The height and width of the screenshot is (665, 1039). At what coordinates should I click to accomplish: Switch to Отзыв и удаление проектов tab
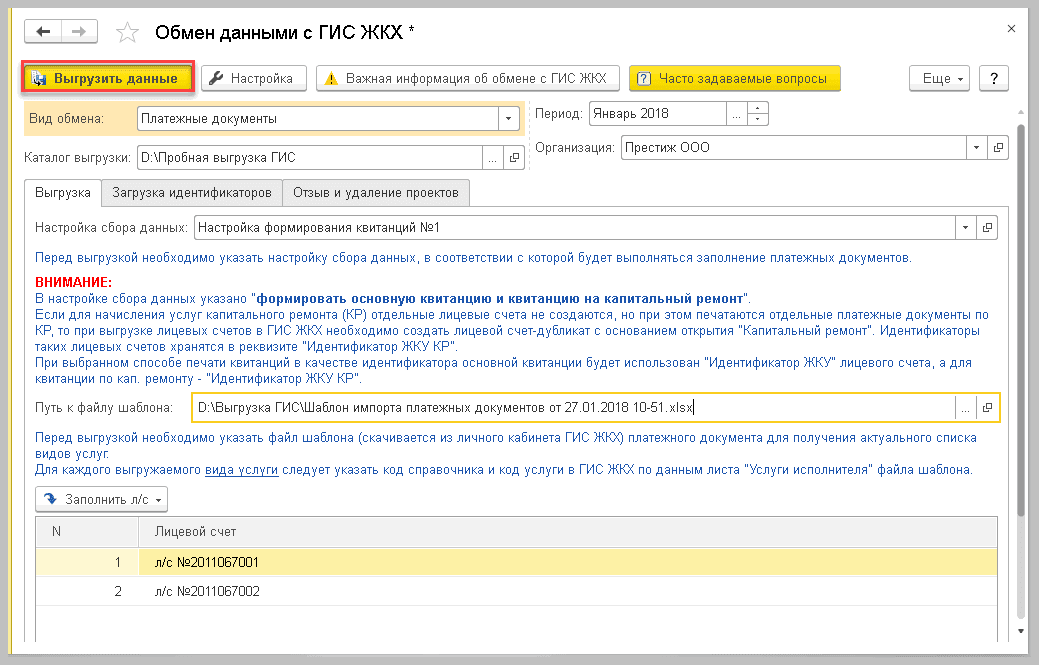(375, 191)
